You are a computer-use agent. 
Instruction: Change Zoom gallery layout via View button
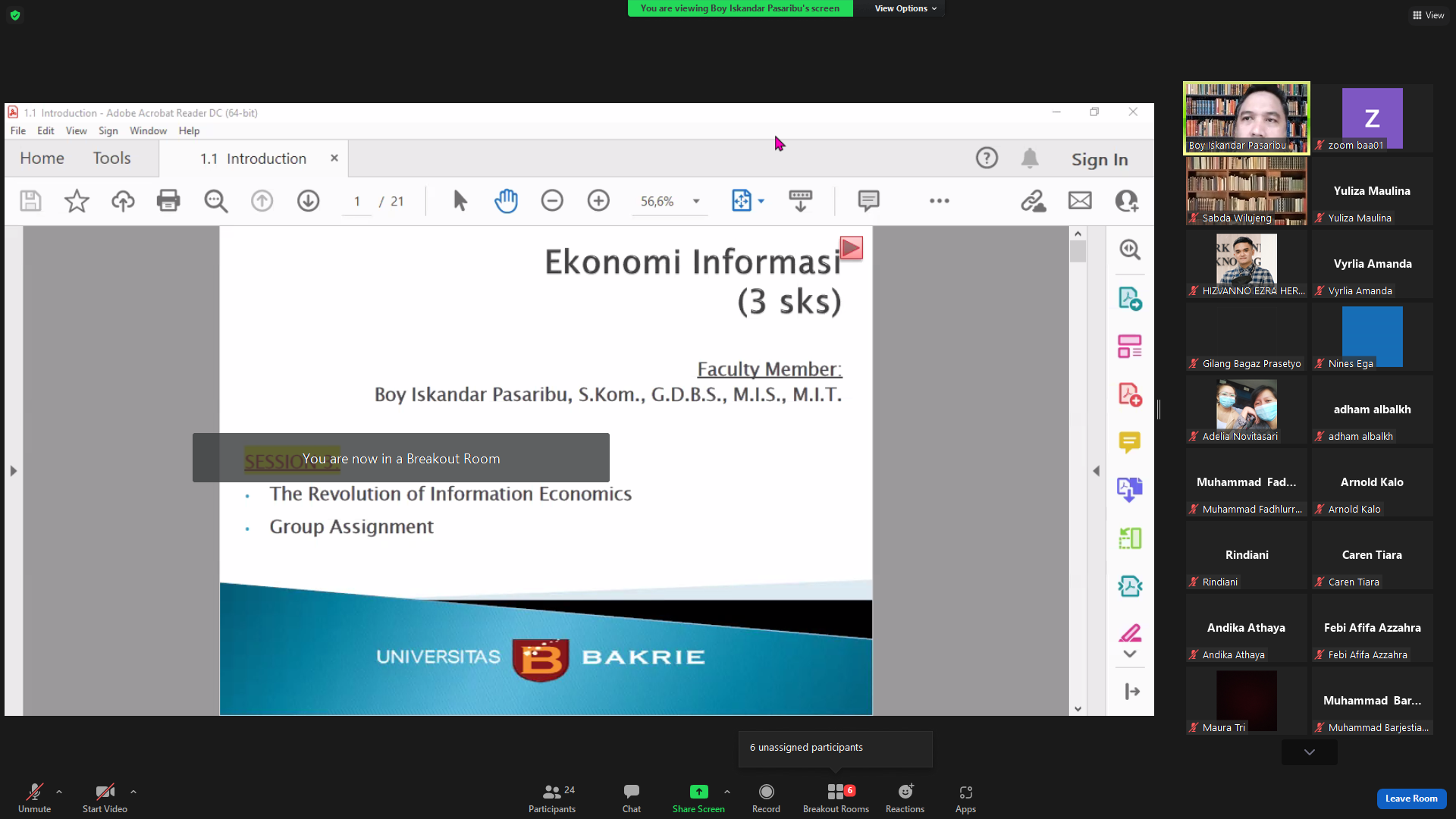click(1429, 15)
